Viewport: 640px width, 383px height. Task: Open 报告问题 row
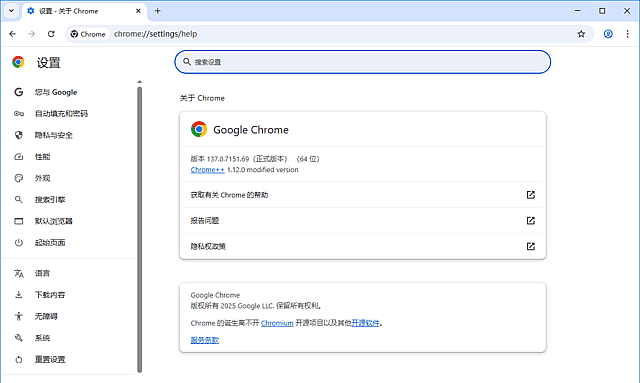(362, 220)
